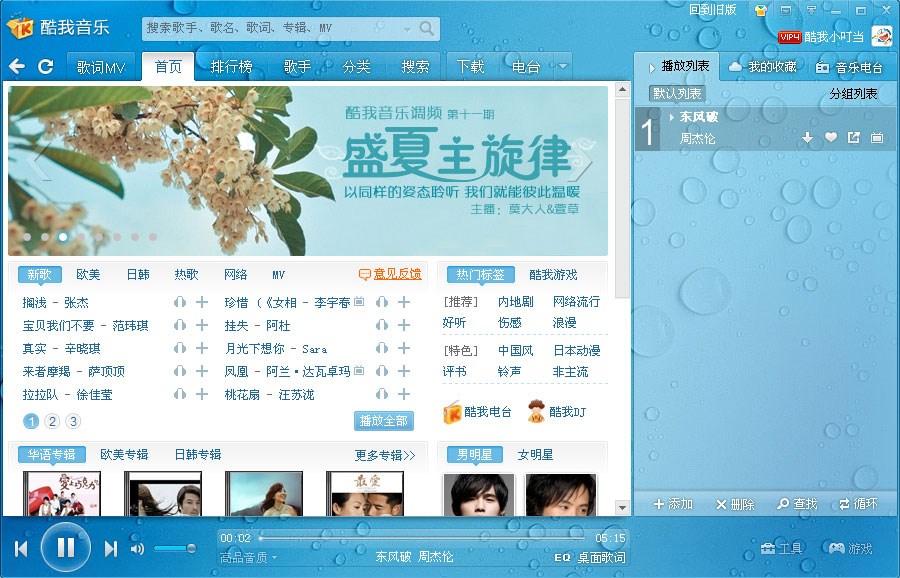
Task: Select the 欧美 song category
Action: [88, 274]
